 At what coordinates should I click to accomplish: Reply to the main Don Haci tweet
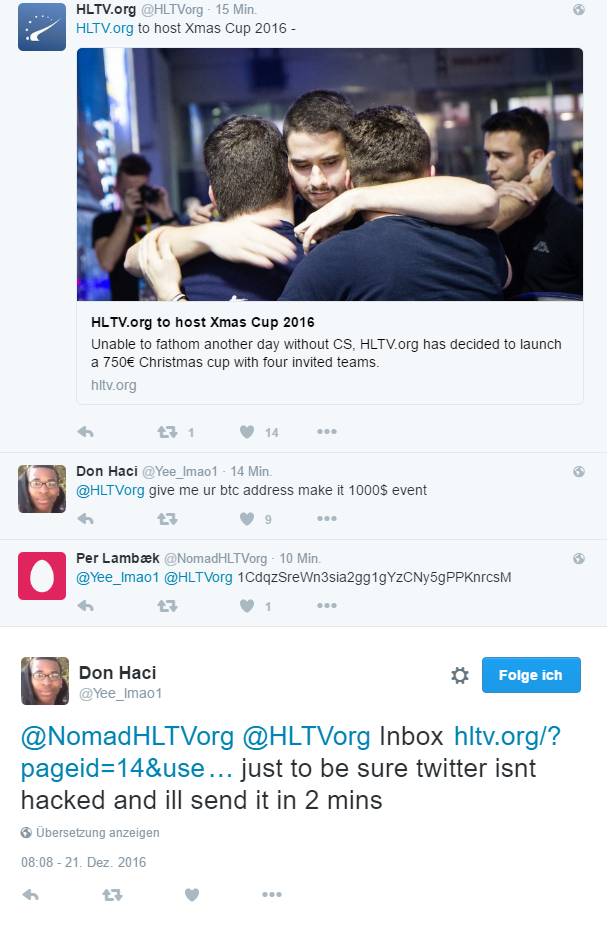coord(31,895)
